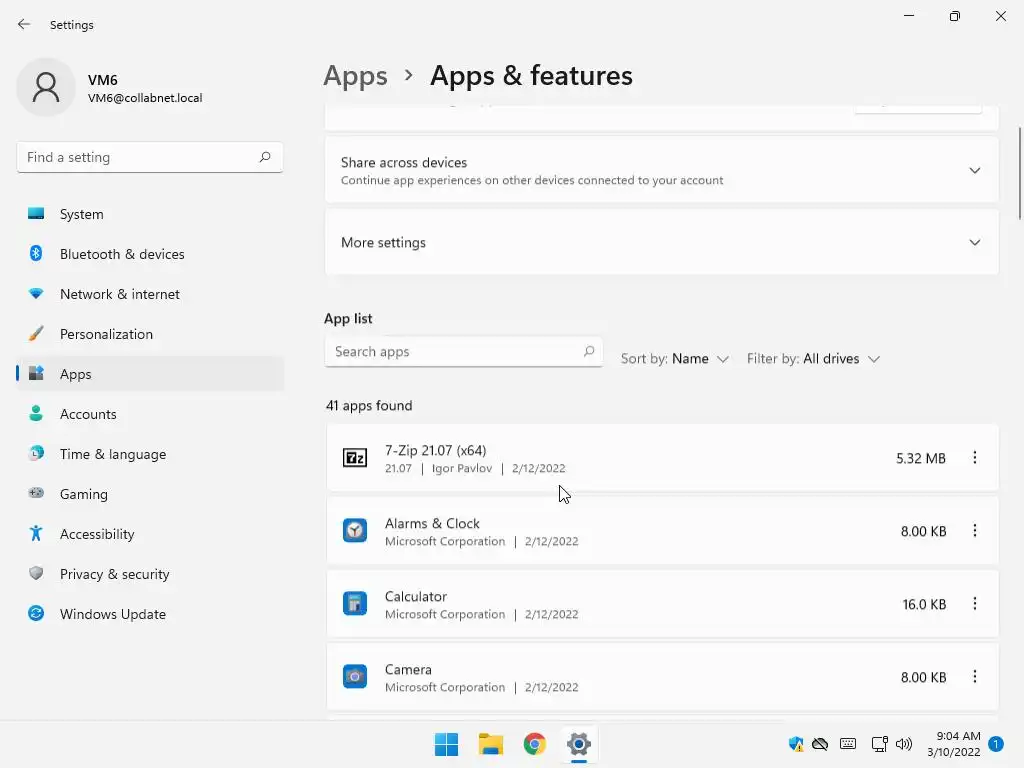Open more options for 7-Zip
1024x768 pixels.
[975, 458]
